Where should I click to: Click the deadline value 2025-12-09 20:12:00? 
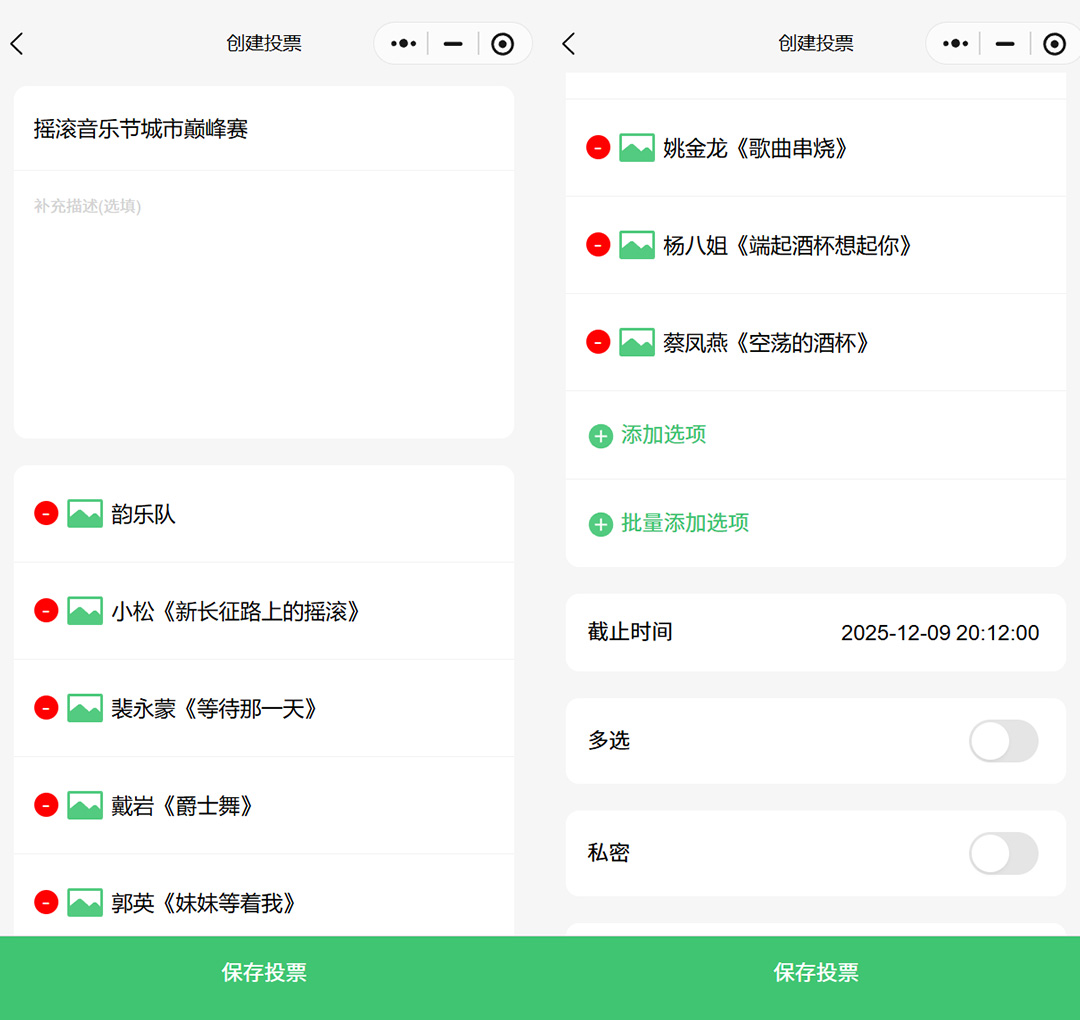click(939, 632)
